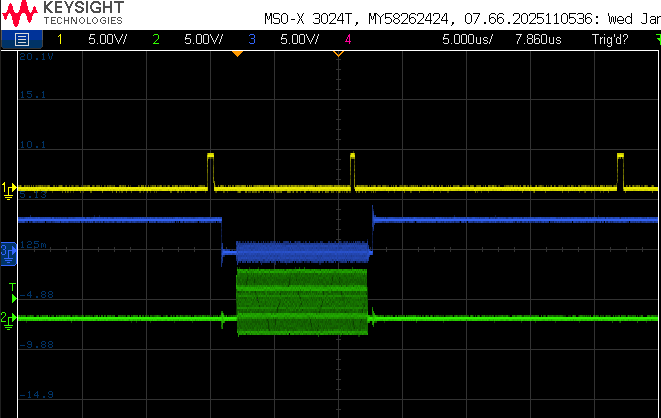
Task: Click the 15.1 vertical scale label
Action: click(32, 94)
